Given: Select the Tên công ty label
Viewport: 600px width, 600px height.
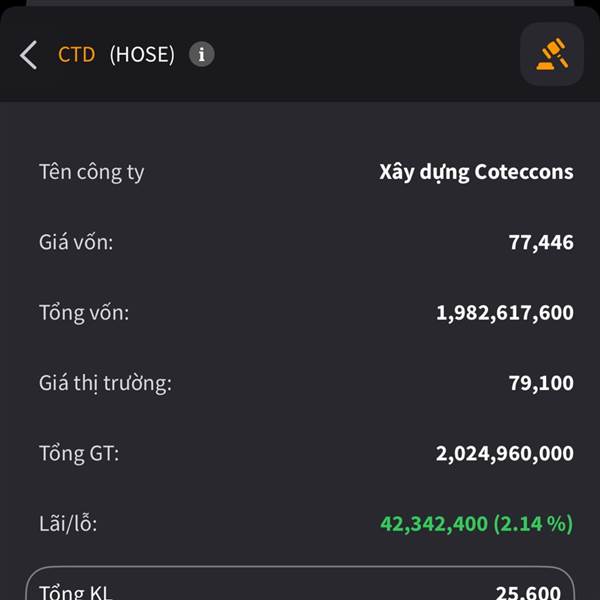Looking at the screenshot, I should [92, 172].
